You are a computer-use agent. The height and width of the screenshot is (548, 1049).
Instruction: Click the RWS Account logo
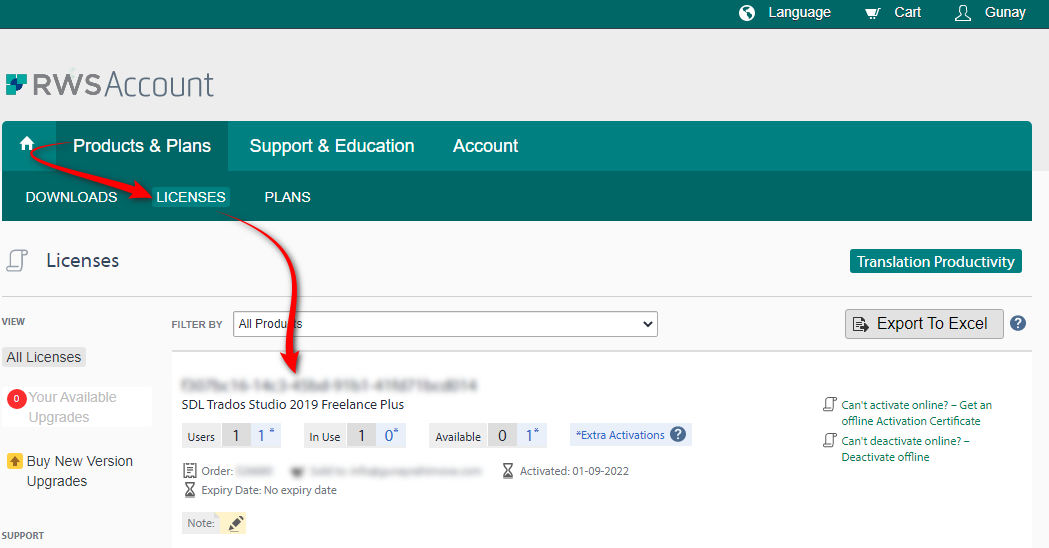110,84
